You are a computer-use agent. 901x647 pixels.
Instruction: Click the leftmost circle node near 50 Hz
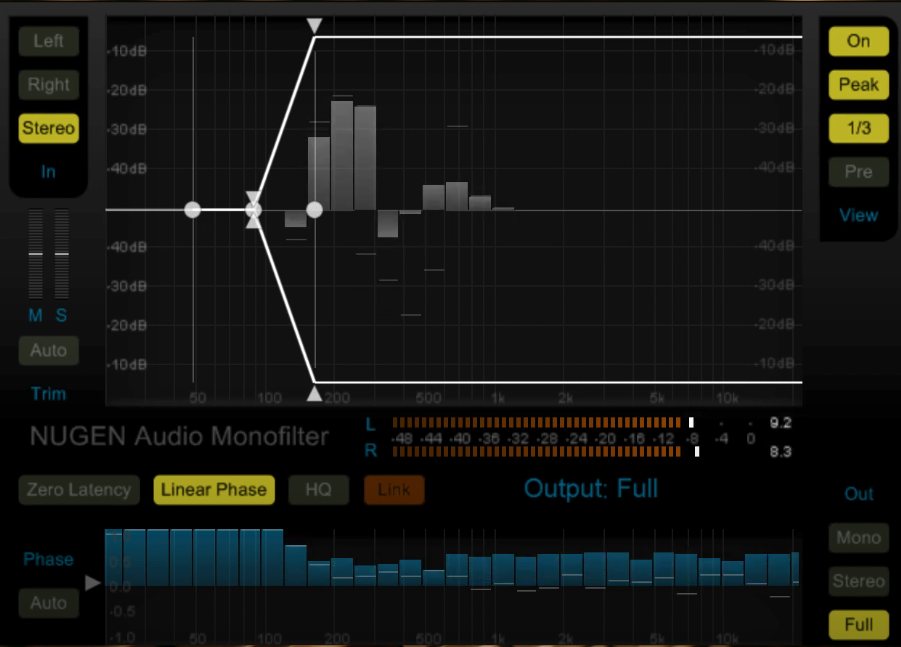[192, 210]
